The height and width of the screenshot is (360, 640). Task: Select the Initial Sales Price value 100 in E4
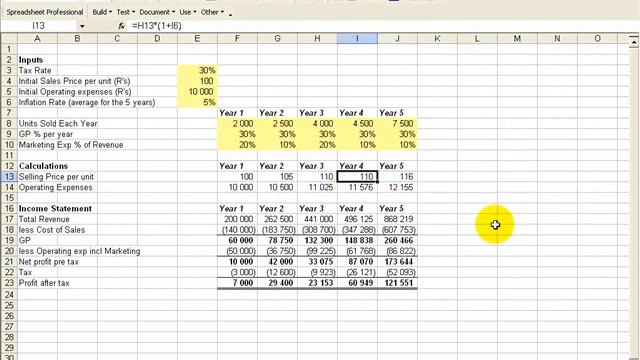(197, 81)
